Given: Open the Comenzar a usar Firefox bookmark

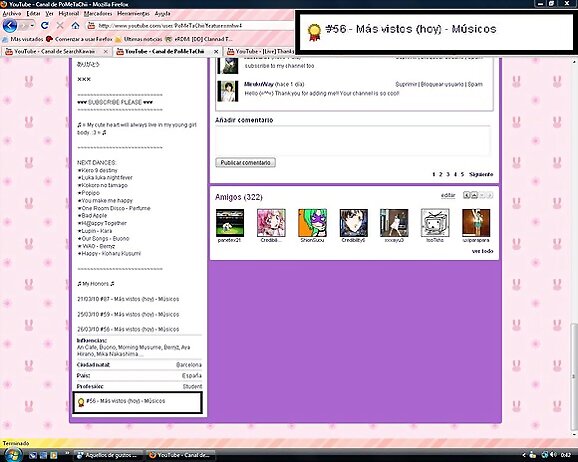Looking at the screenshot, I should tap(79, 39).
